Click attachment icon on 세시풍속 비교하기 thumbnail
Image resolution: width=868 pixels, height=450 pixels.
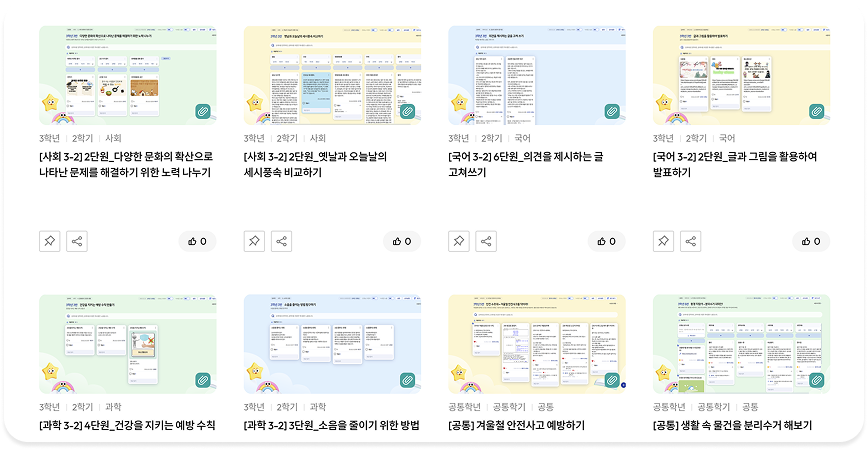coord(407,111)
